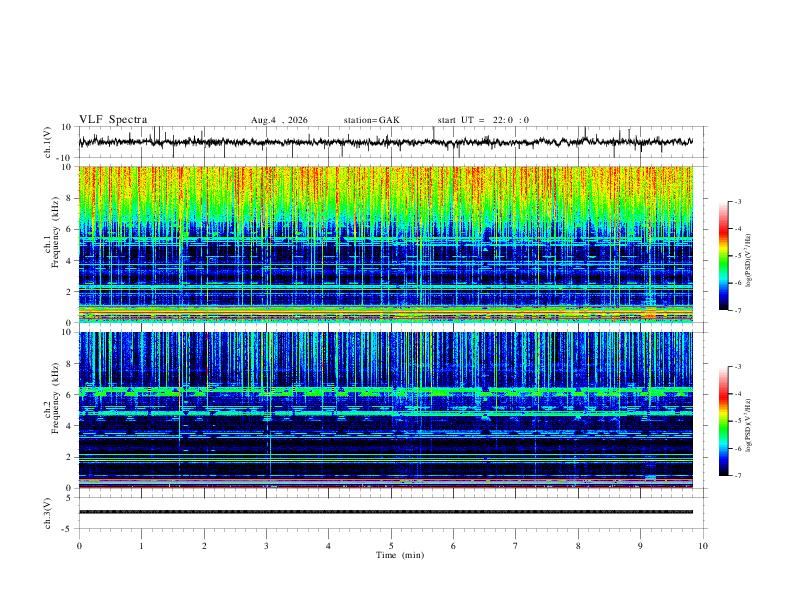This screenshot has width=792, height=612.
Task: Click the ch.1(V) waveform trace
Action: [x=385, y=142]
